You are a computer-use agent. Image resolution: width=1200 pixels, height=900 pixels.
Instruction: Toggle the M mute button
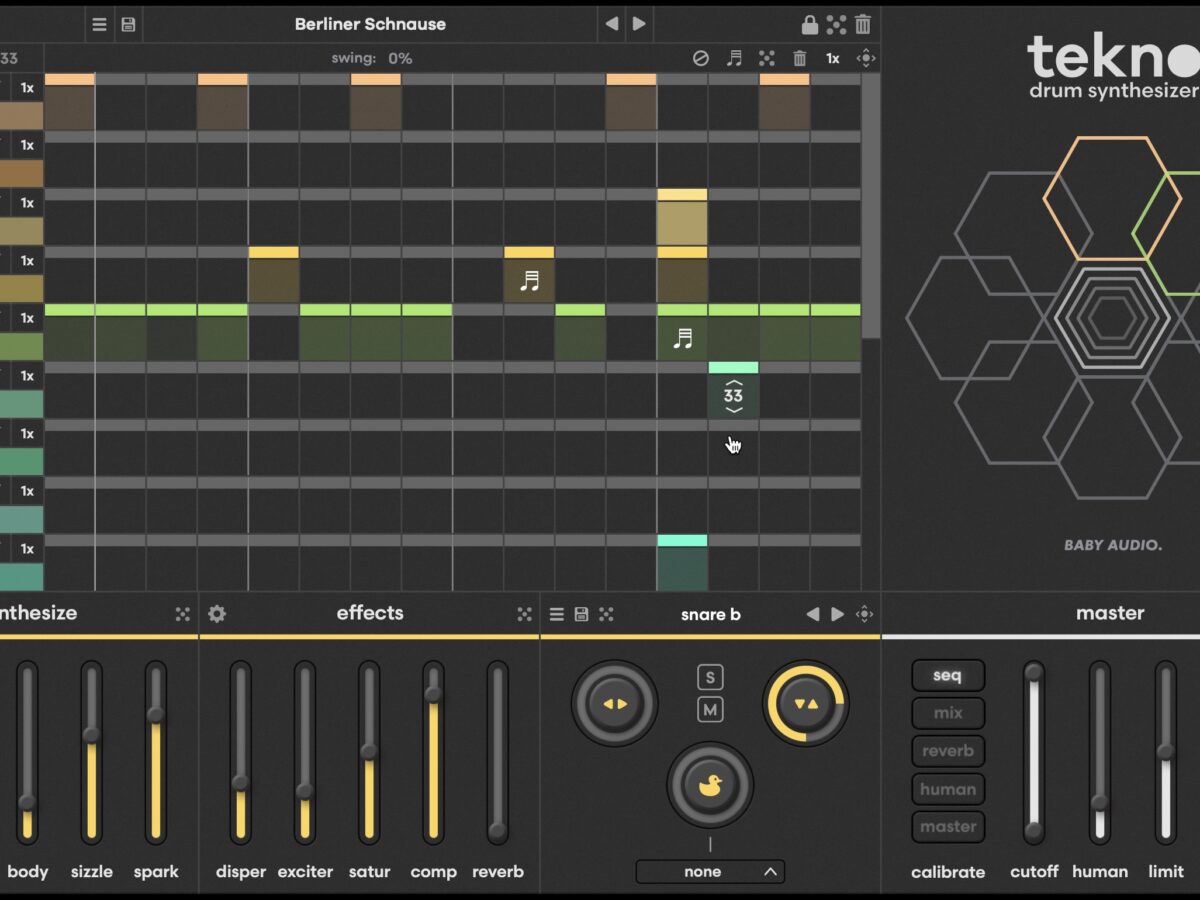pyautogui.click(x=710, y=710)
